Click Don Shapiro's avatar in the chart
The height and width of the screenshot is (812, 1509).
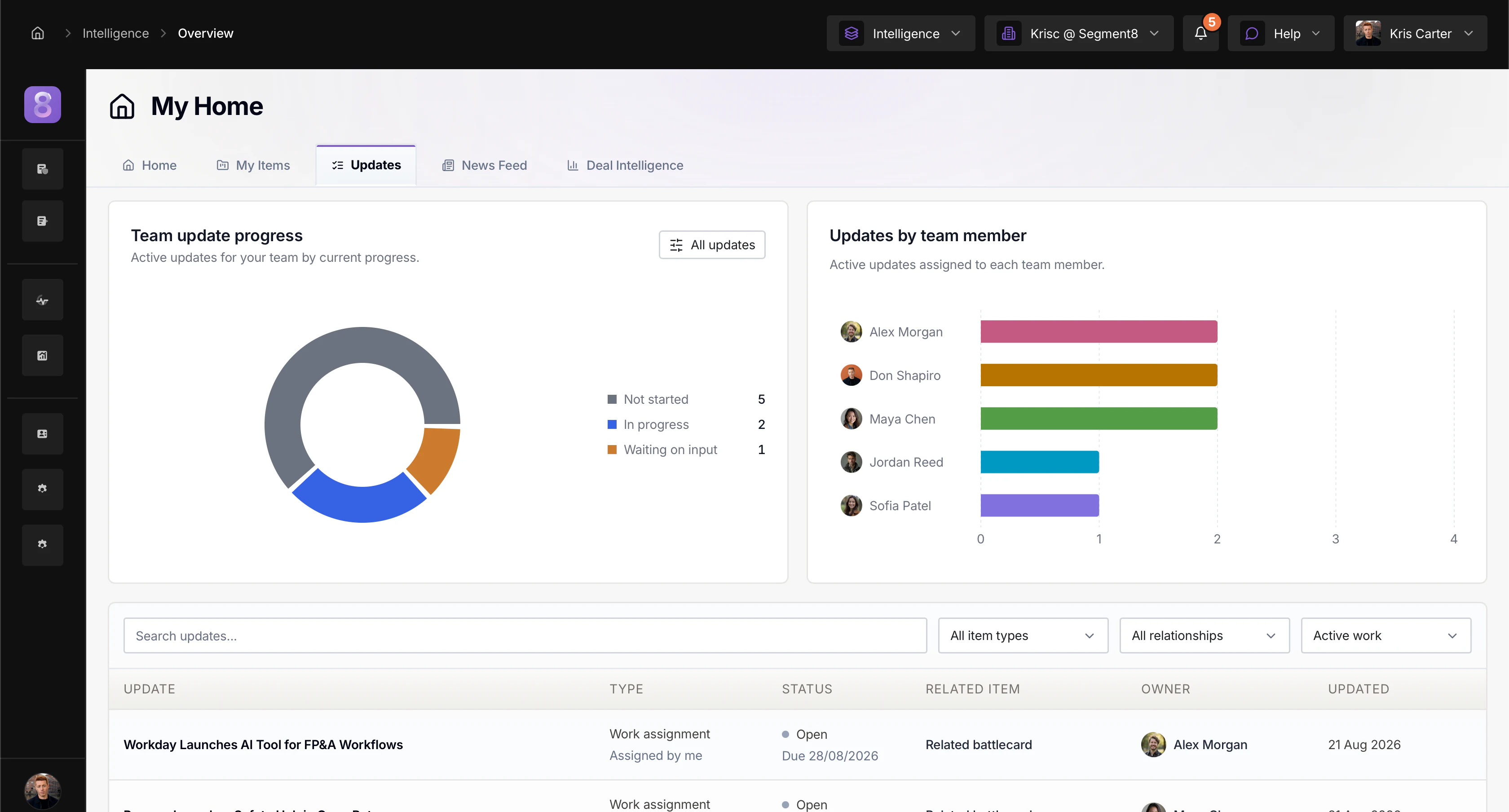[851, 375]
